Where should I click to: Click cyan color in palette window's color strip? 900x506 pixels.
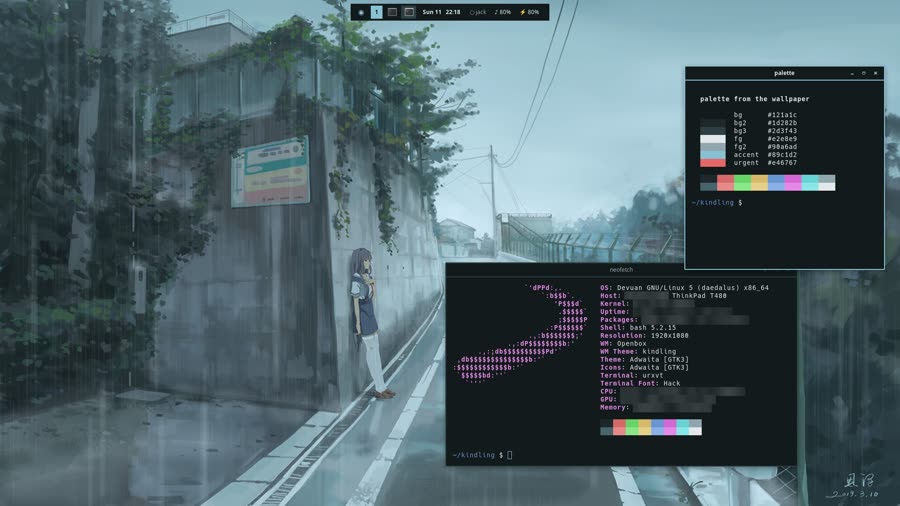click(810, 183)
